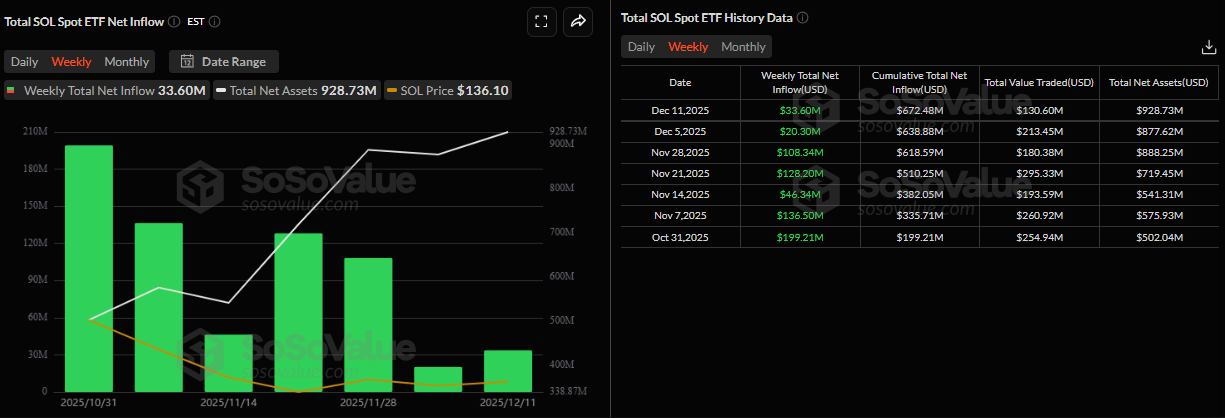This screenshot has height=418, width=1225.
Task: Click info icon beside History Data title
Action: click(x=802, y=18)
